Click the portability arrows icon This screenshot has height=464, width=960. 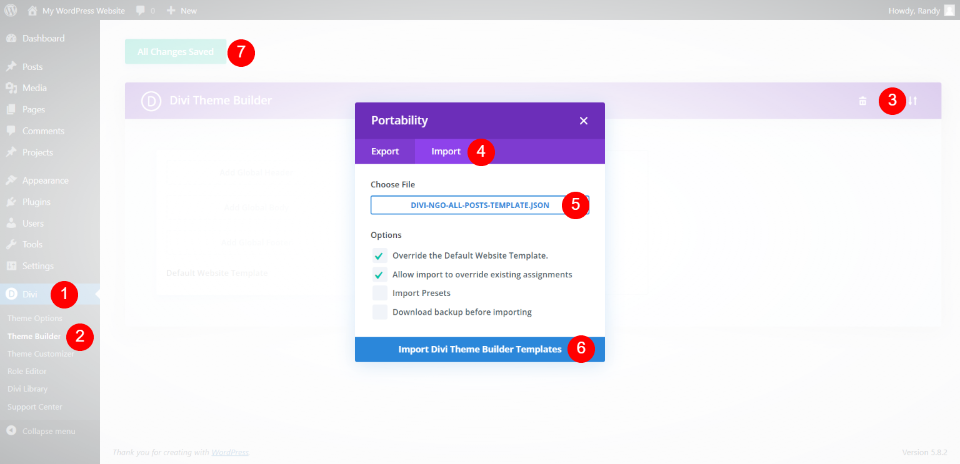pos(913,101)
